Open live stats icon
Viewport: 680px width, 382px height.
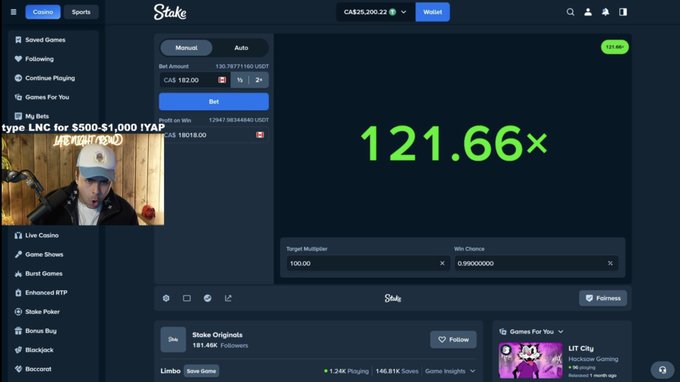(x=208, y=298)
